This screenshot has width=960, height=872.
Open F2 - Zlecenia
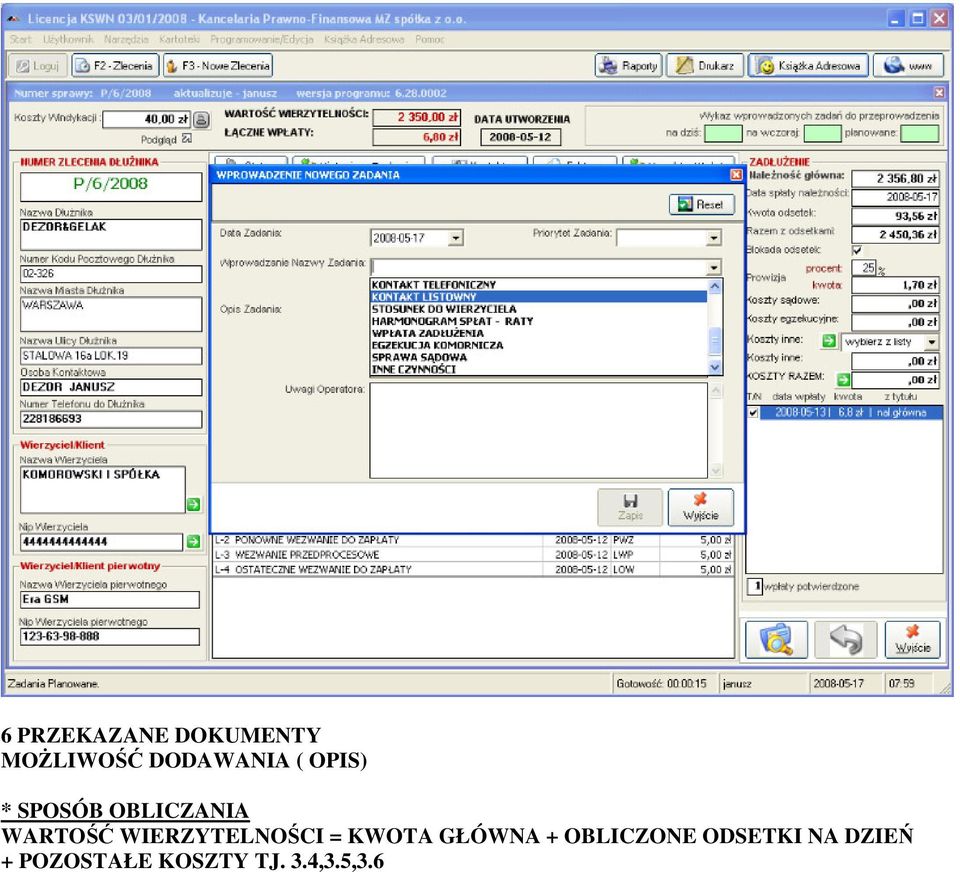(x=115, y=66)
